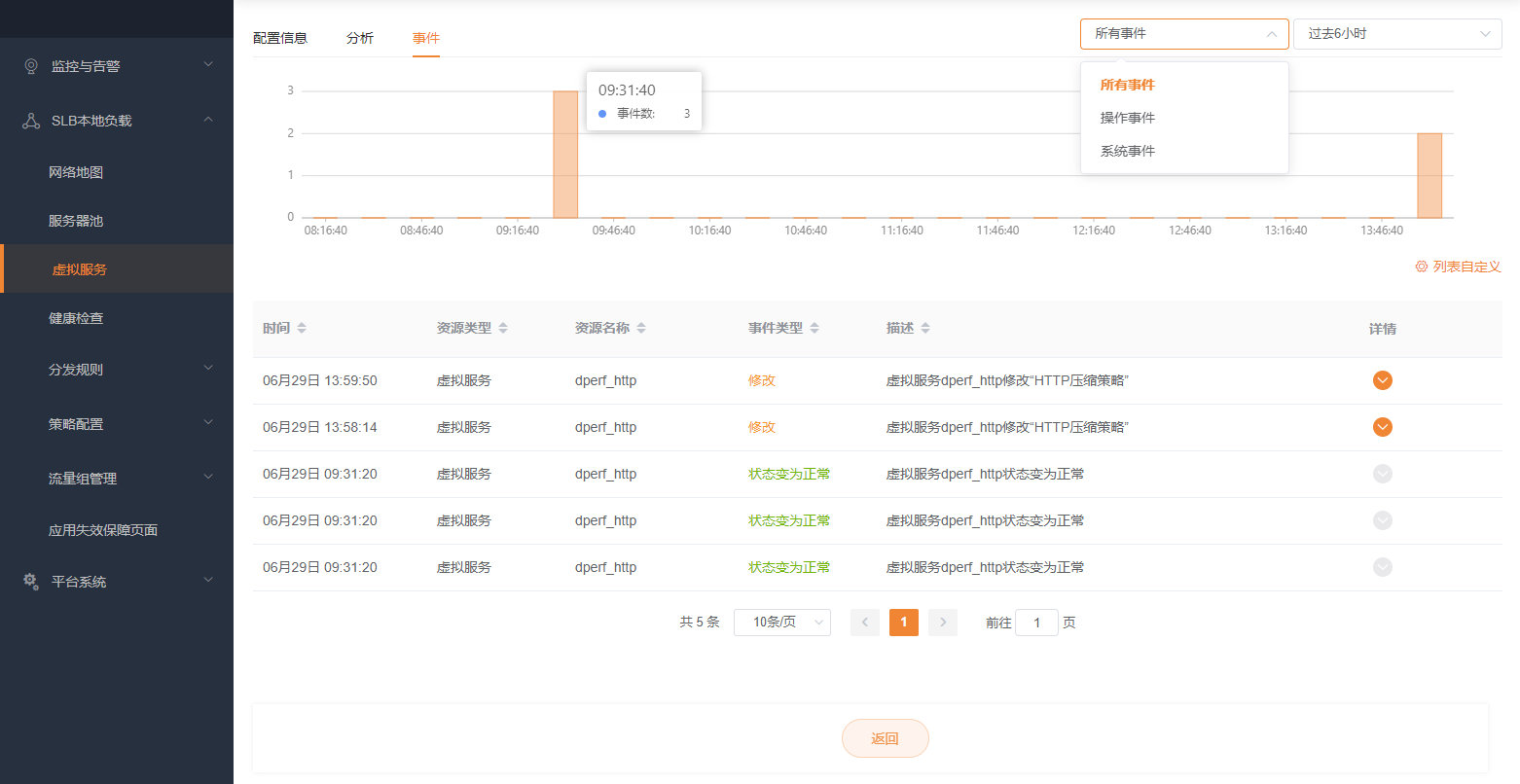Select 系统事件 from the event filter list

pos(1128,151)
